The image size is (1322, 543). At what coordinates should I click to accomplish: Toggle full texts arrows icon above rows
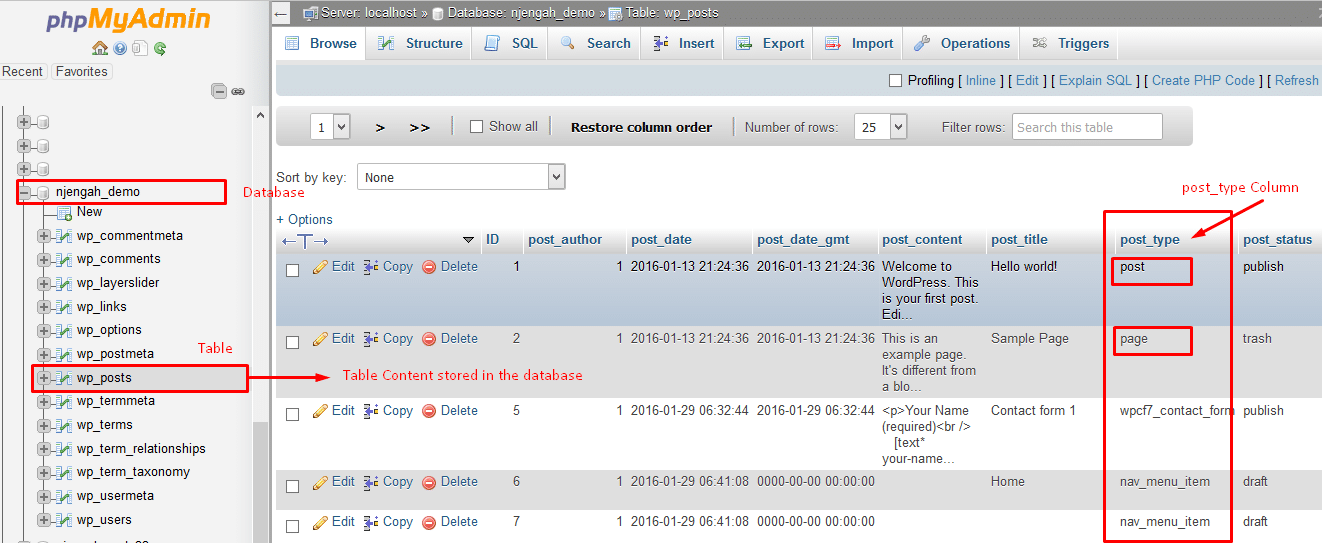(304, 240)
